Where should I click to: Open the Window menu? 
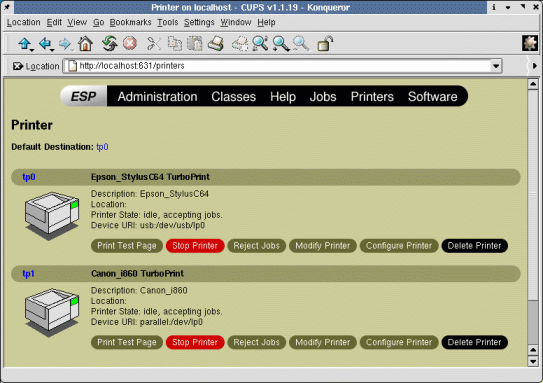click(236, 23)
